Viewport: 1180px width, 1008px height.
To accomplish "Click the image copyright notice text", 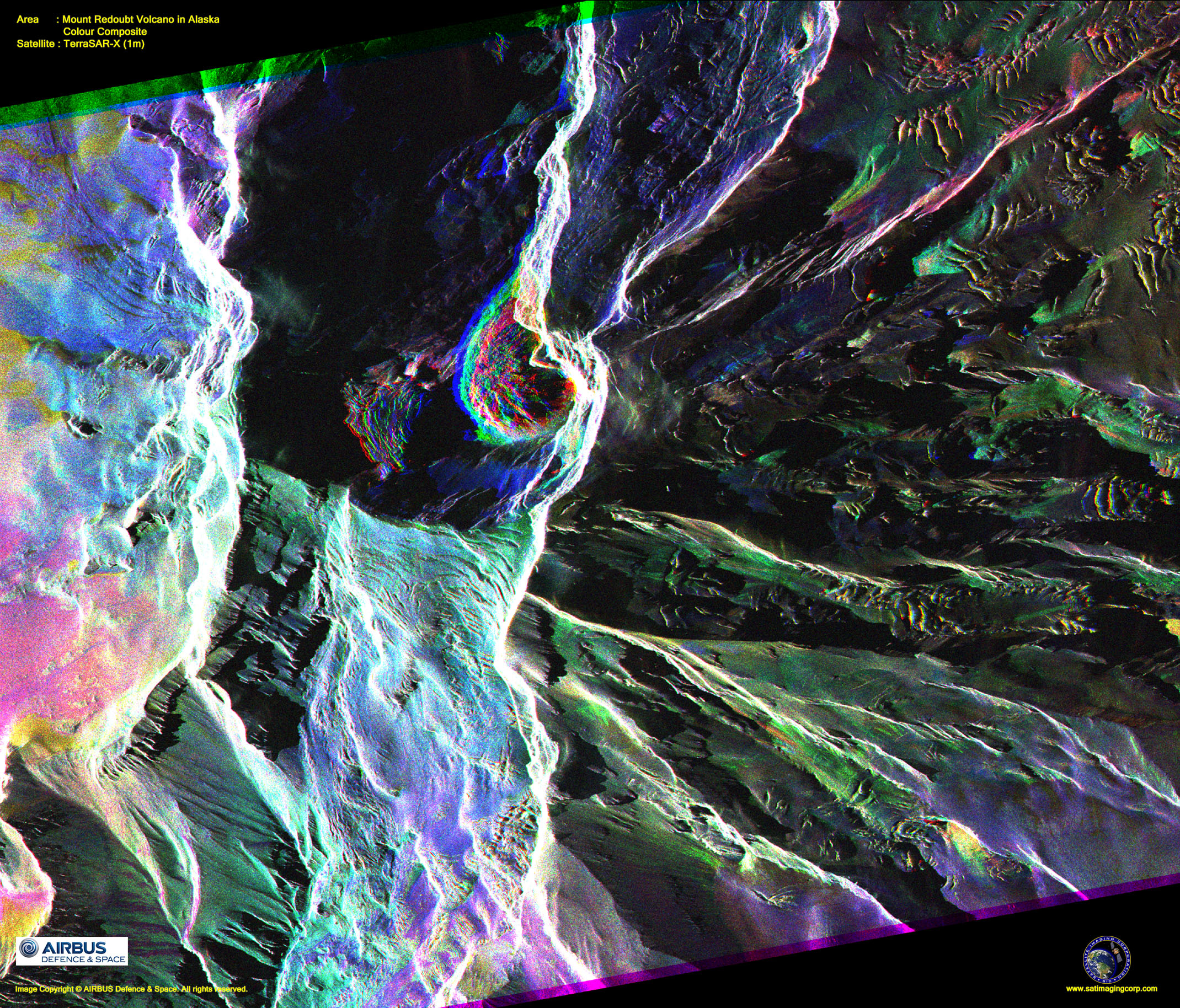I will [131, 989].
